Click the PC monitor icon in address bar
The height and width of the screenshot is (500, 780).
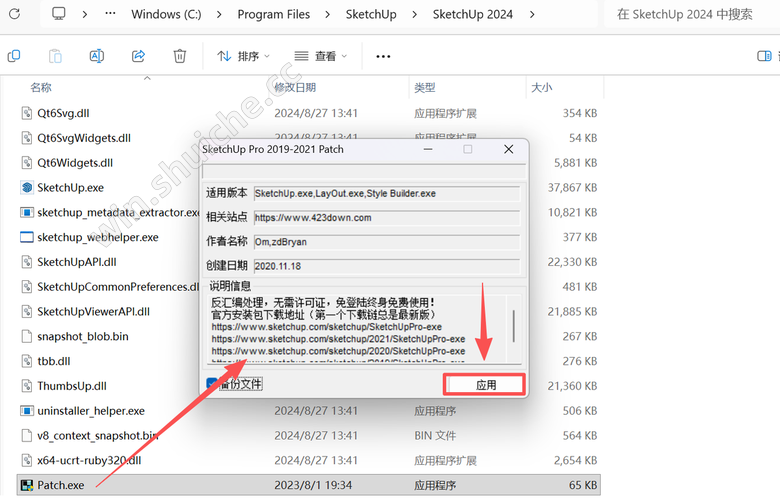(59, 15)
